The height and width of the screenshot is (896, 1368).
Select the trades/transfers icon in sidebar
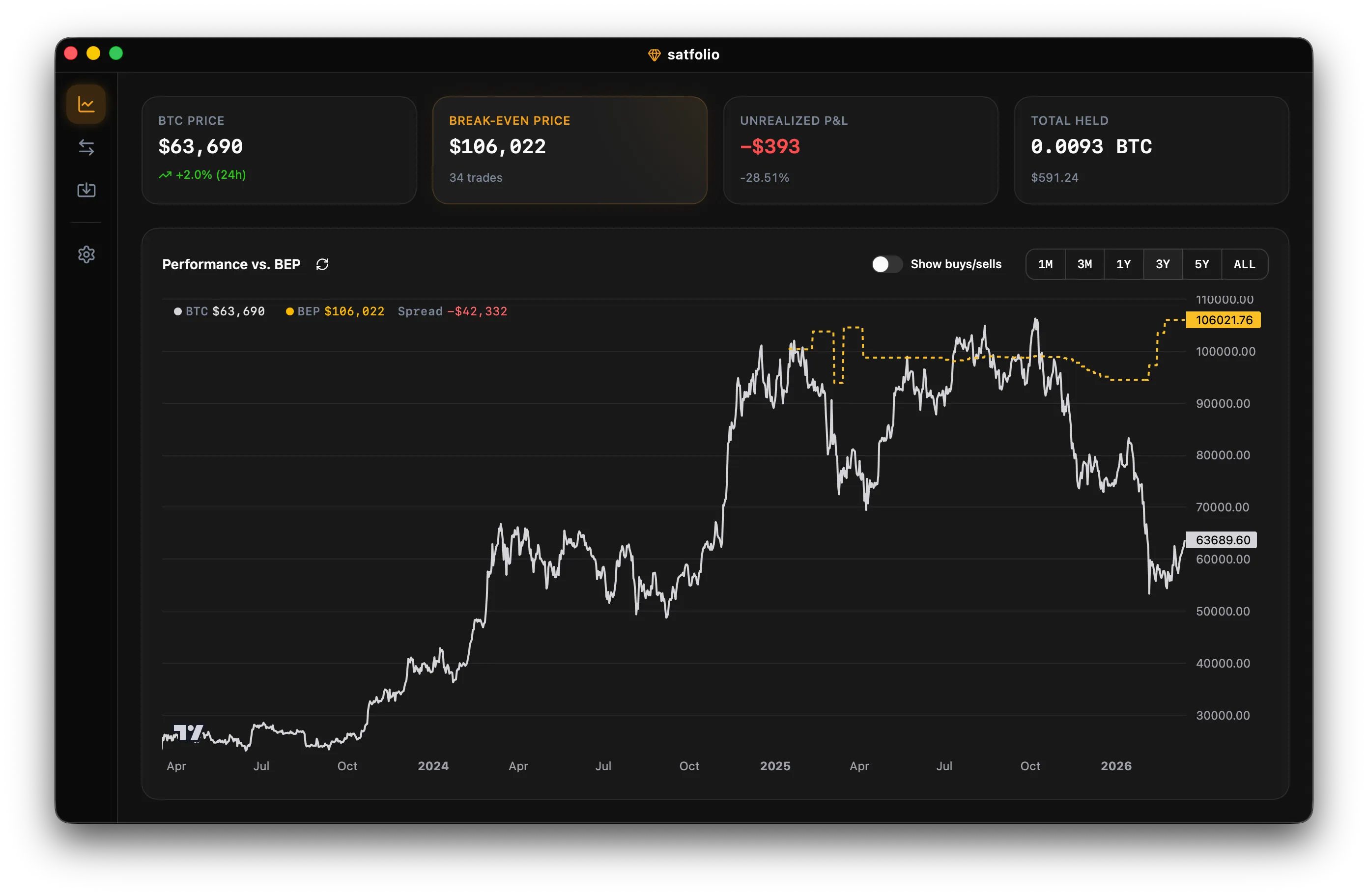click(86, 147)
